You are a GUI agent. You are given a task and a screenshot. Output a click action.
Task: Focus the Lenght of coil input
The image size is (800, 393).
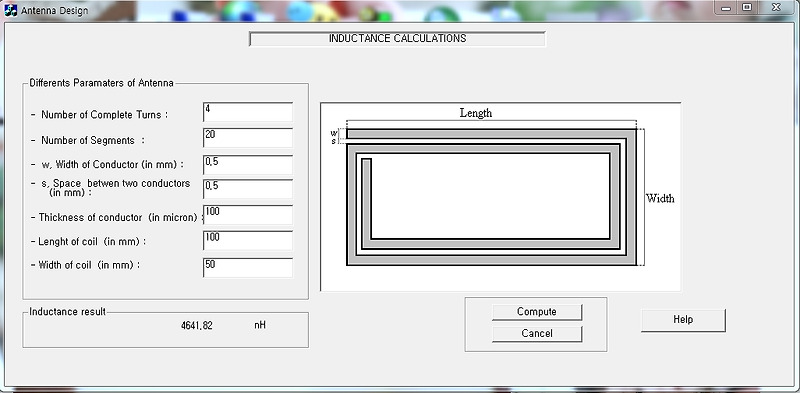(x=248, y=240)
